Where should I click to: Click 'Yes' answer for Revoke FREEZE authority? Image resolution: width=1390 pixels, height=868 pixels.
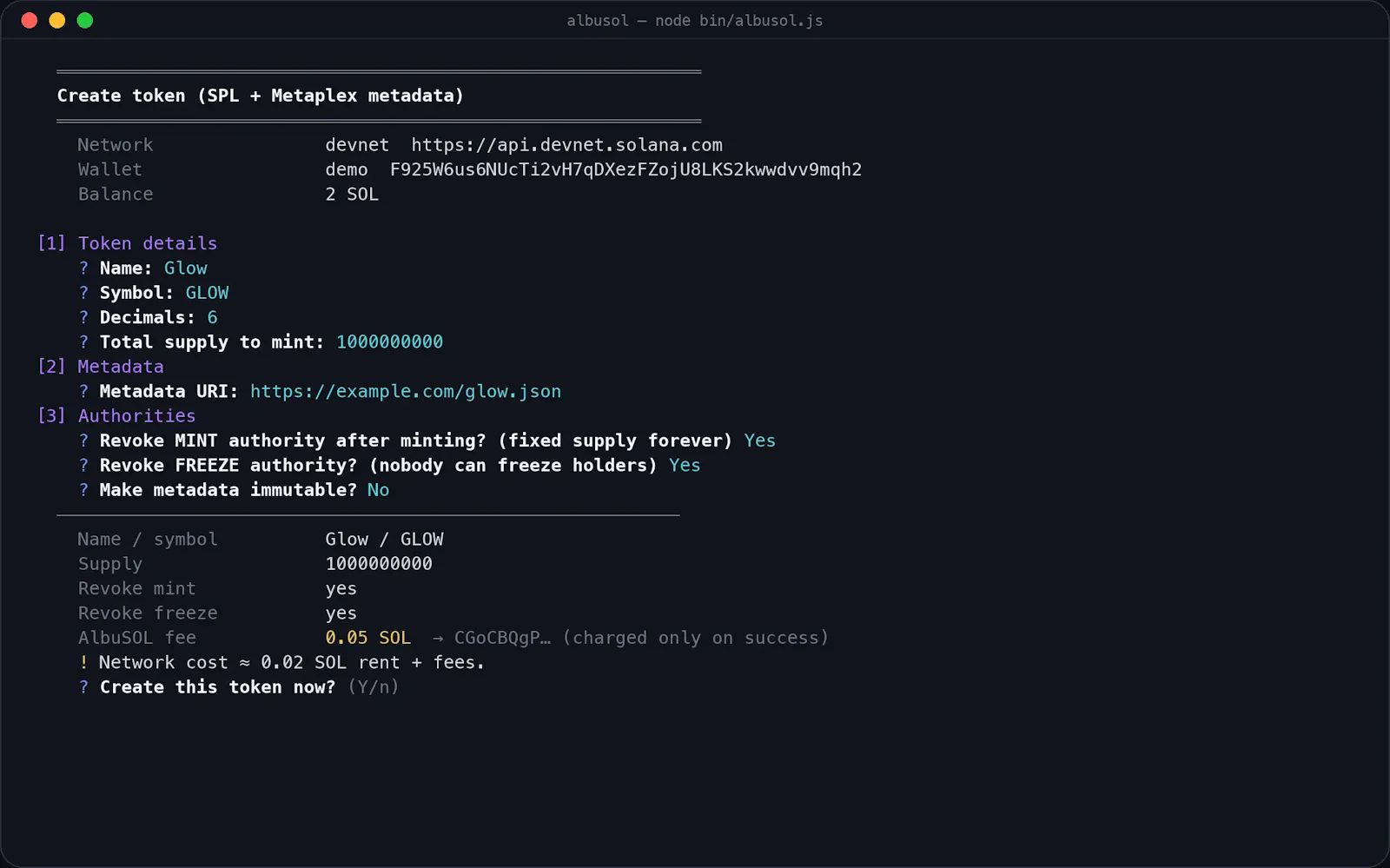coord(685,465)
